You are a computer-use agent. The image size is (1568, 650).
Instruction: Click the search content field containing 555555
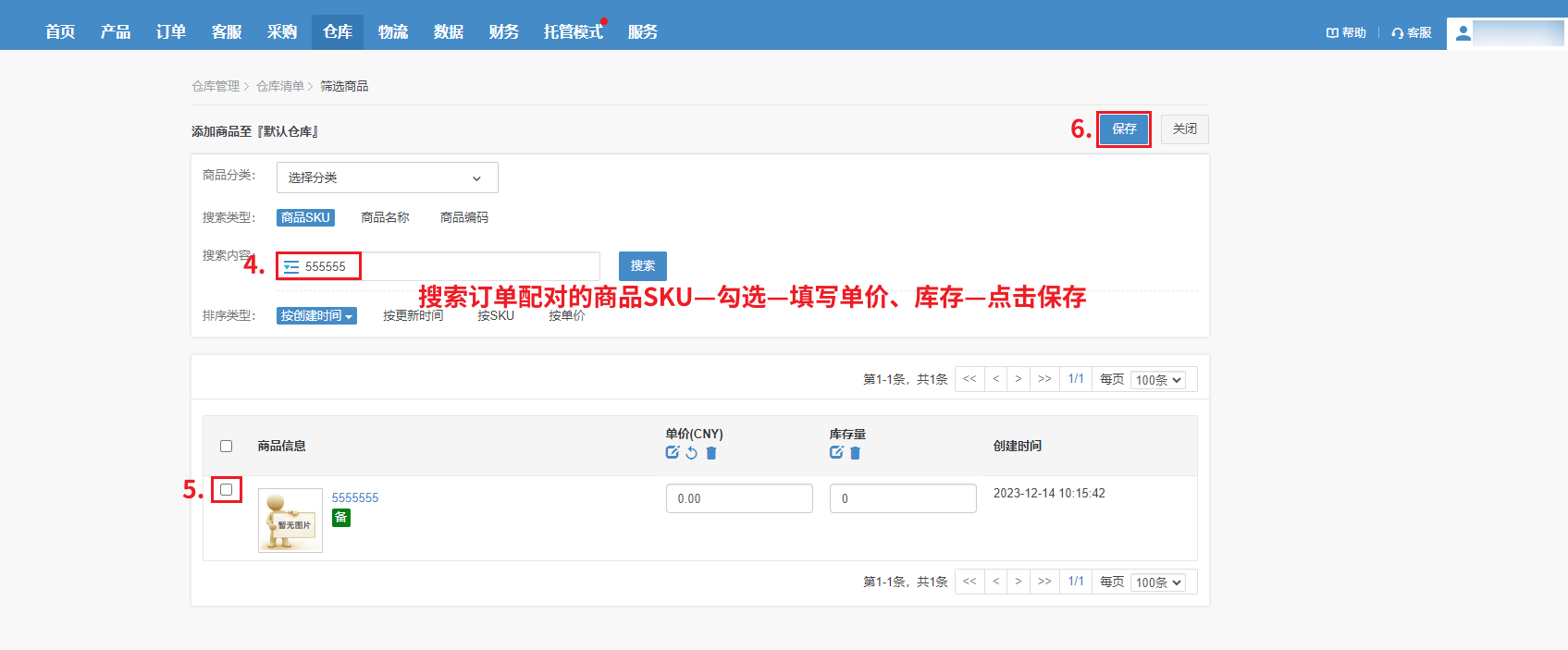tap(438, 266)
